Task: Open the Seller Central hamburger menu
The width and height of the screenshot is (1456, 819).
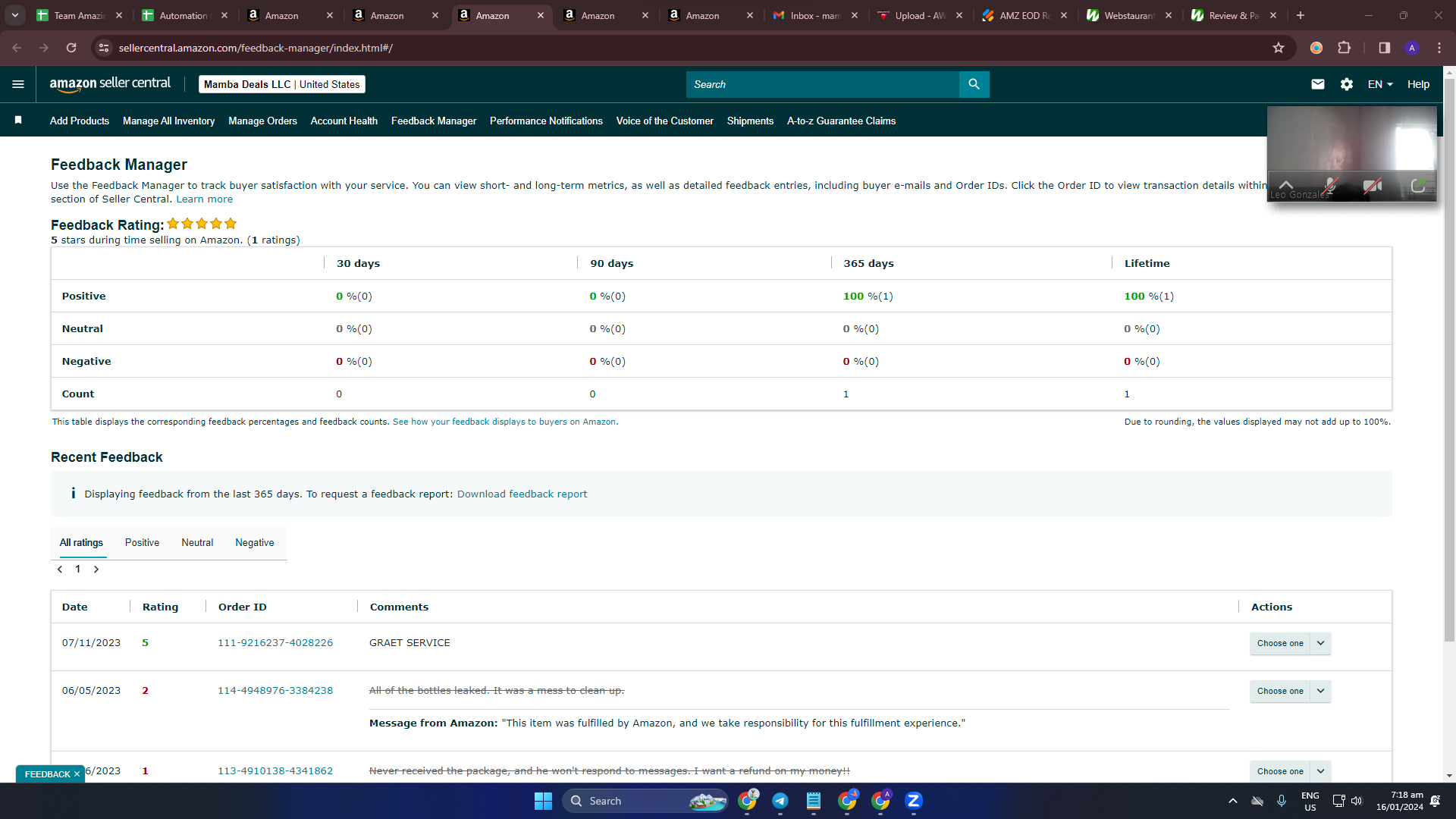Action: (18, 84)
